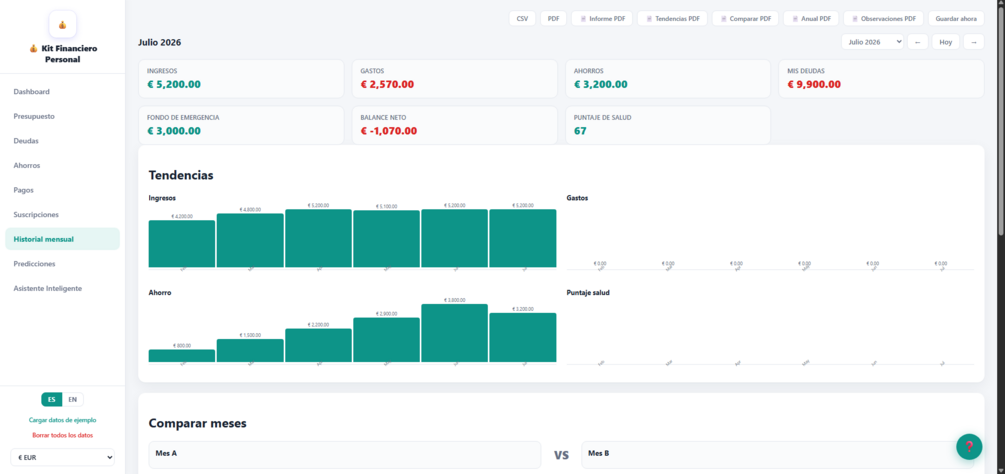Click Guardar ahora button
1005x474 pixels.
(x=956, y=19)
